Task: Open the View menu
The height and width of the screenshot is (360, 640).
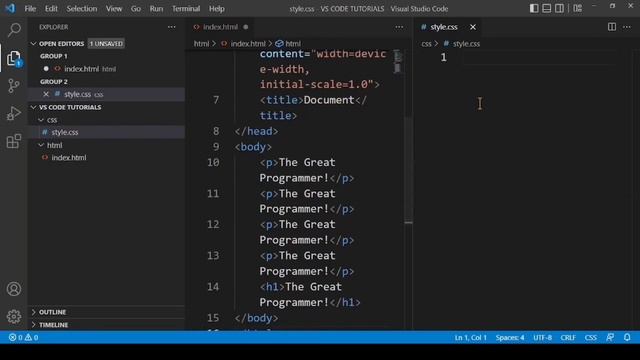Action: 114,9
